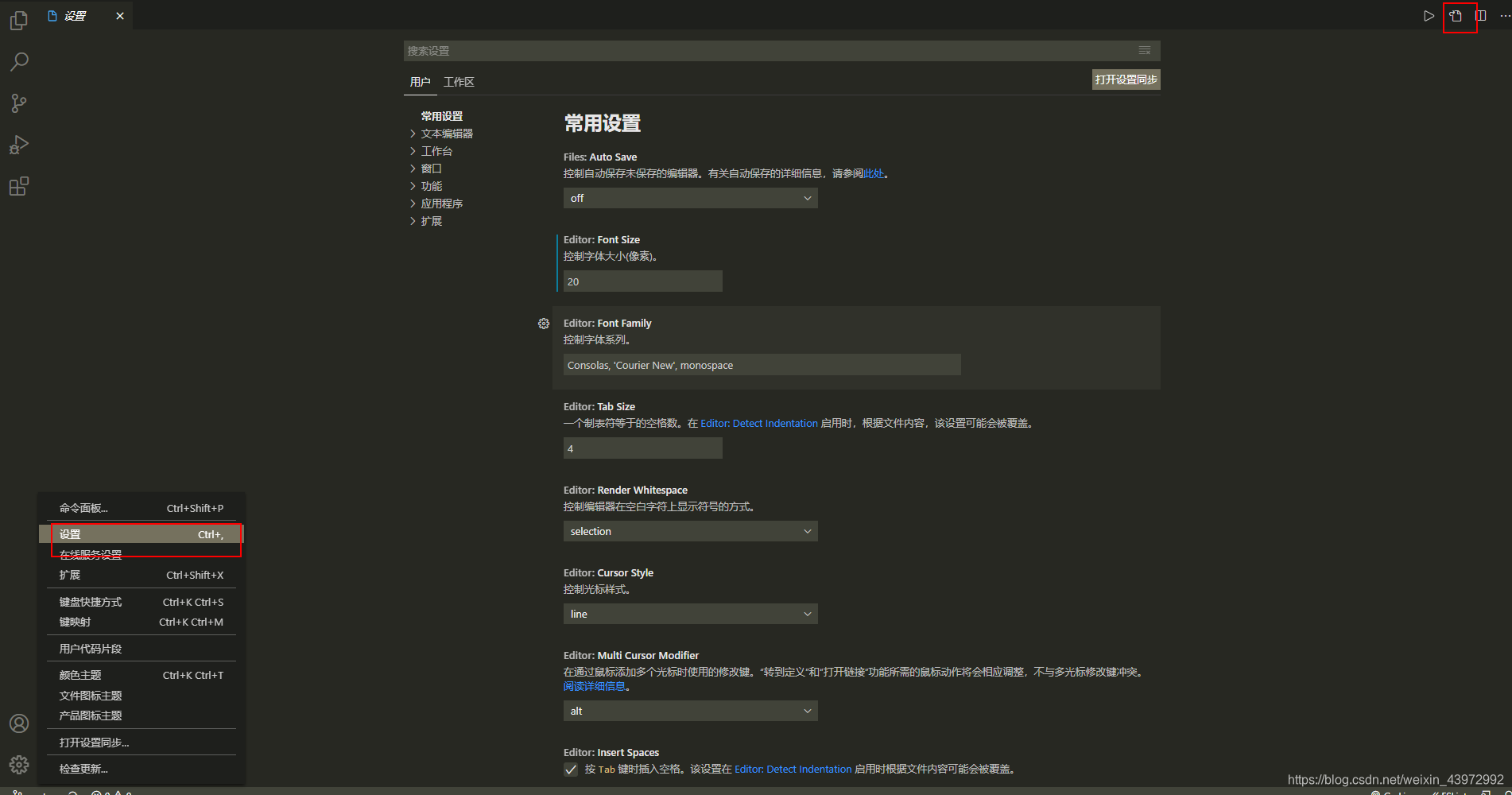Click inside the 搜索设置 search field
The image size is (1512, 795).
tap(715, 50)
